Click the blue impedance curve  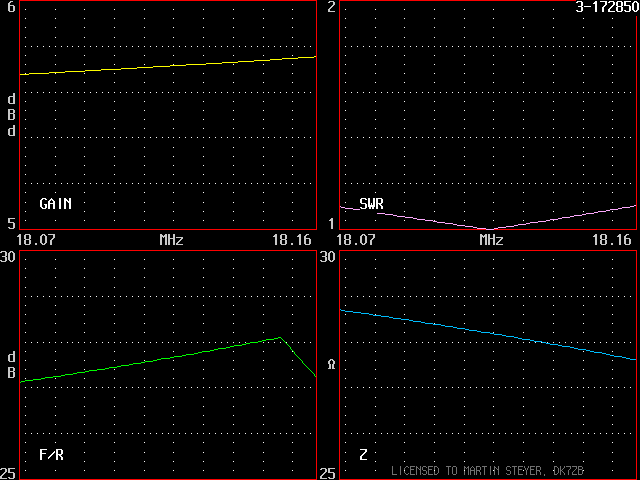pos(488,334)
